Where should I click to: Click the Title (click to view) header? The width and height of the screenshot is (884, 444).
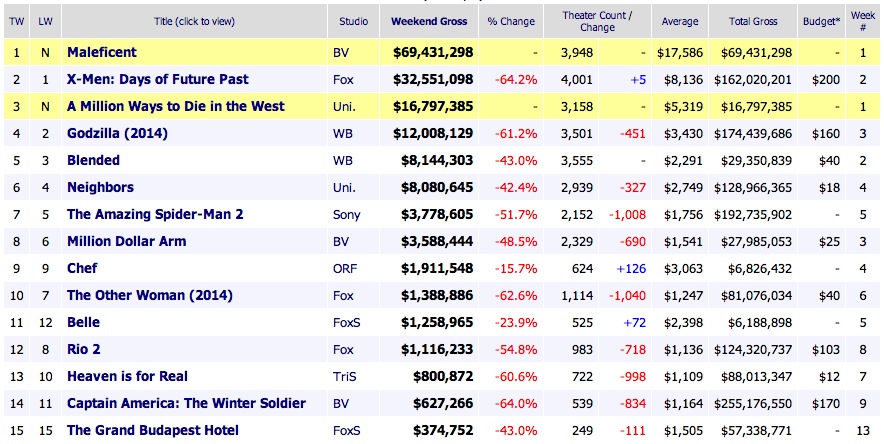pos(193,21)
